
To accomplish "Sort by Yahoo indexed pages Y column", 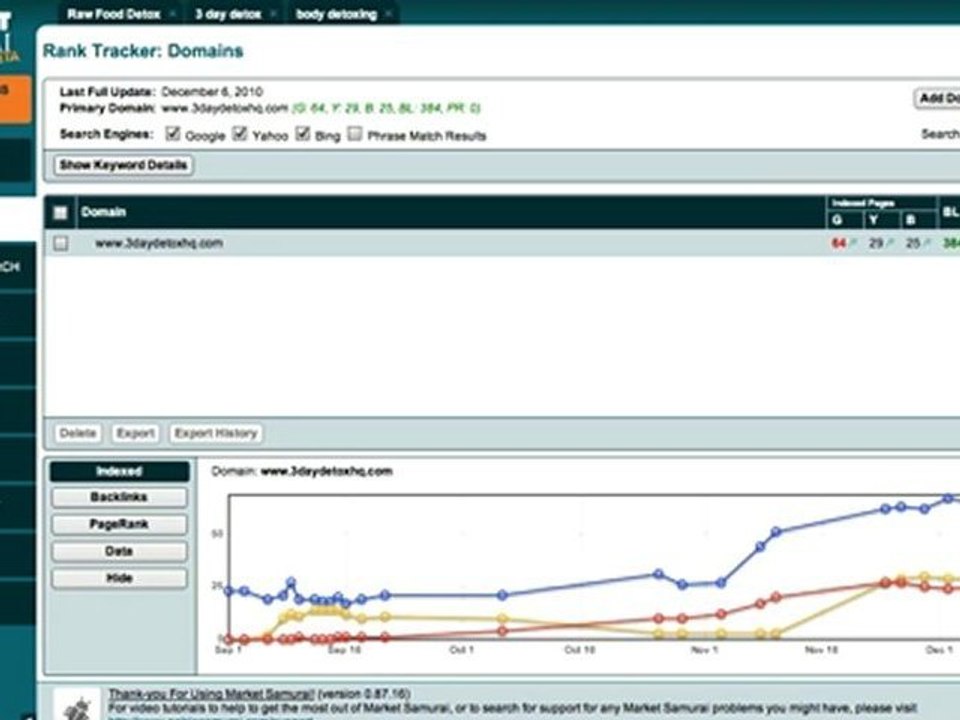I will click(x=874, y=220).
